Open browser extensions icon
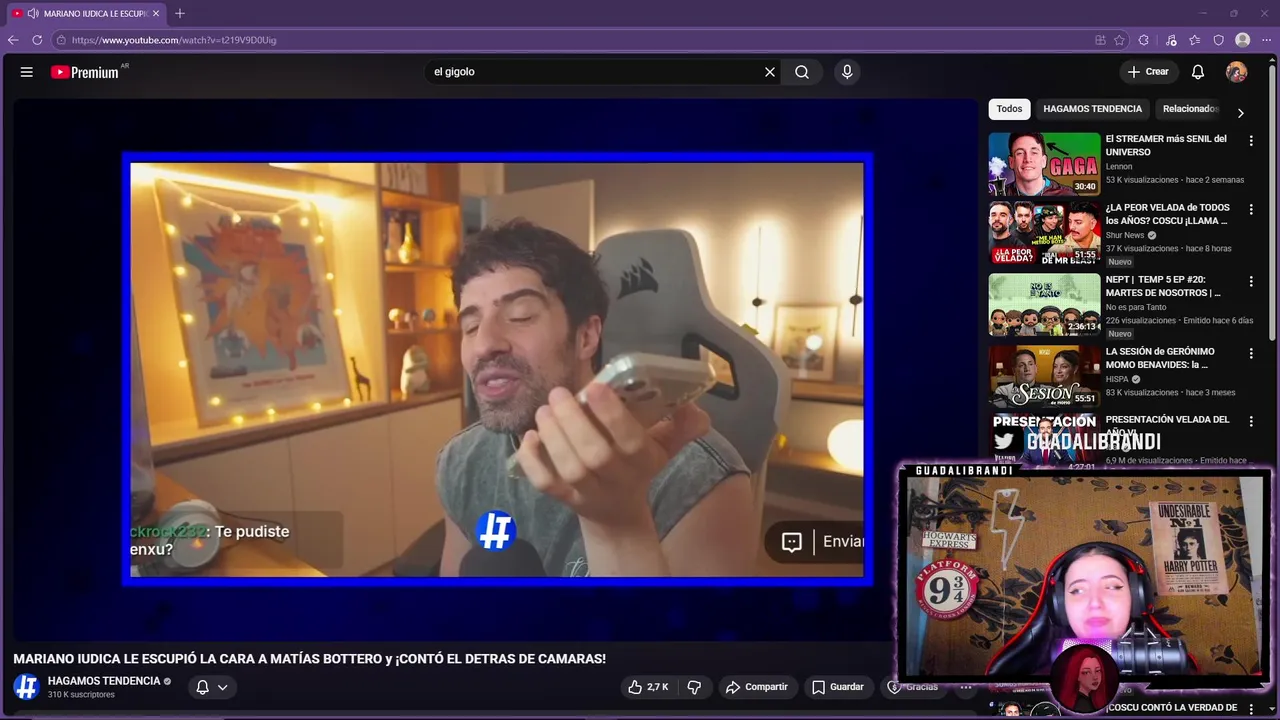Screen dimensions: 1280x720 coord(1144,40)
